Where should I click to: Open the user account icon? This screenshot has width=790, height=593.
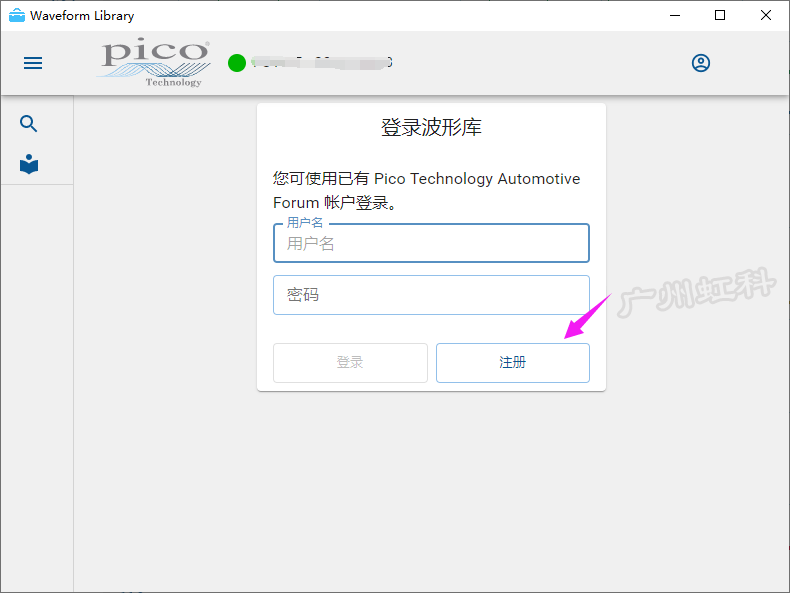700,63
